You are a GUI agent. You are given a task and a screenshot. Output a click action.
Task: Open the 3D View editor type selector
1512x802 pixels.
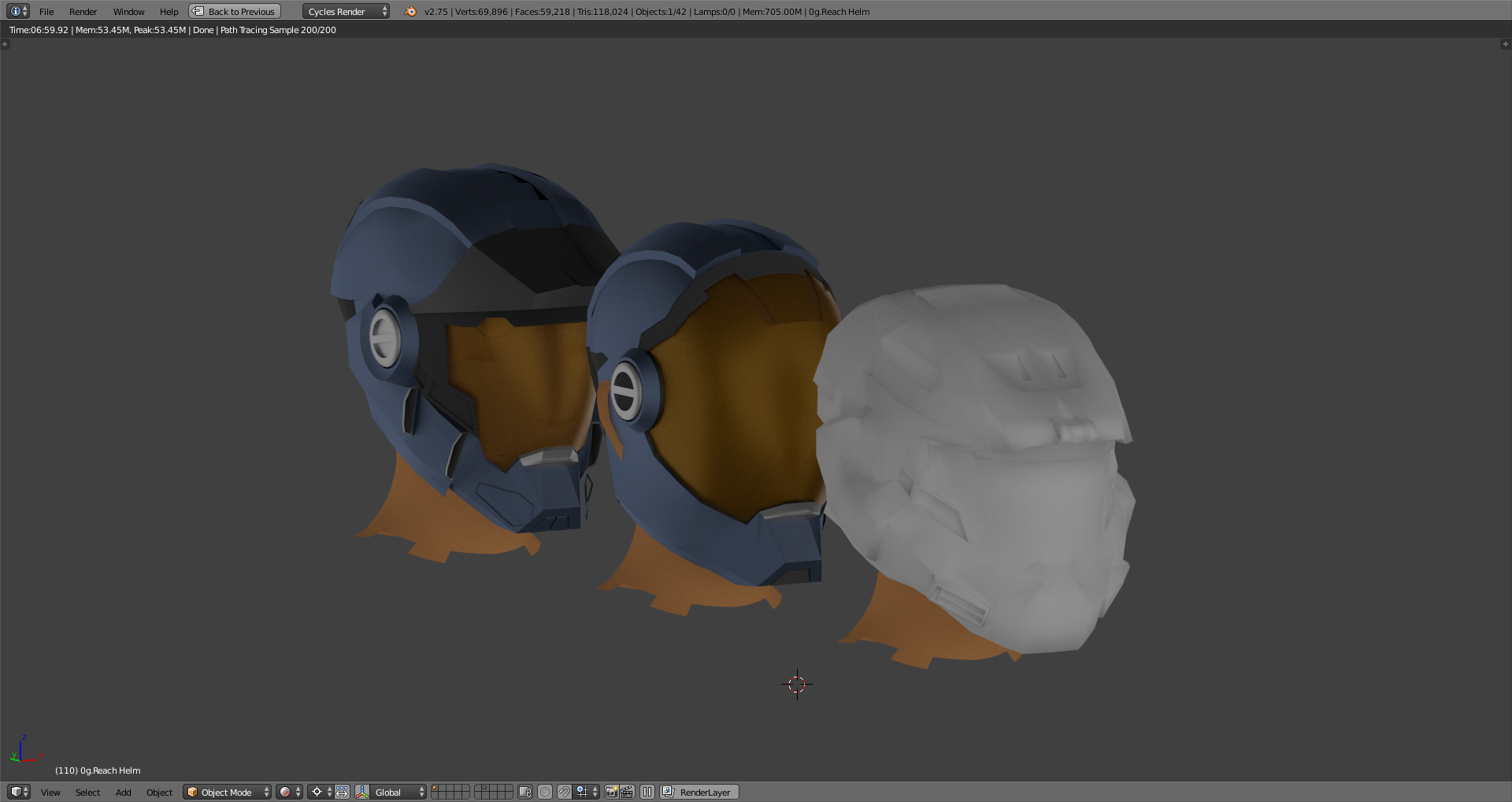(x=19, y=792)
